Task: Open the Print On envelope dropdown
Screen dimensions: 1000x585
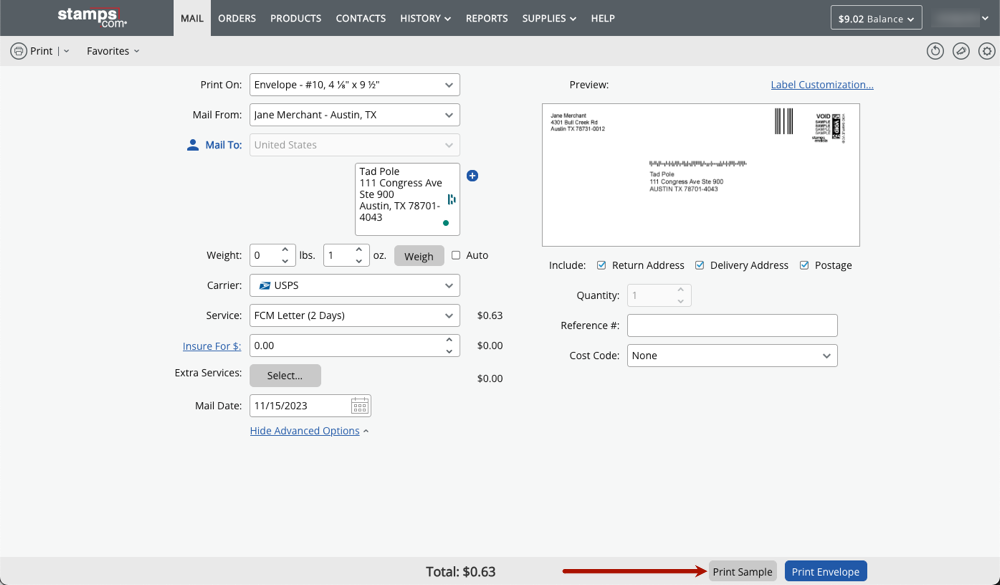Action: 354,85
